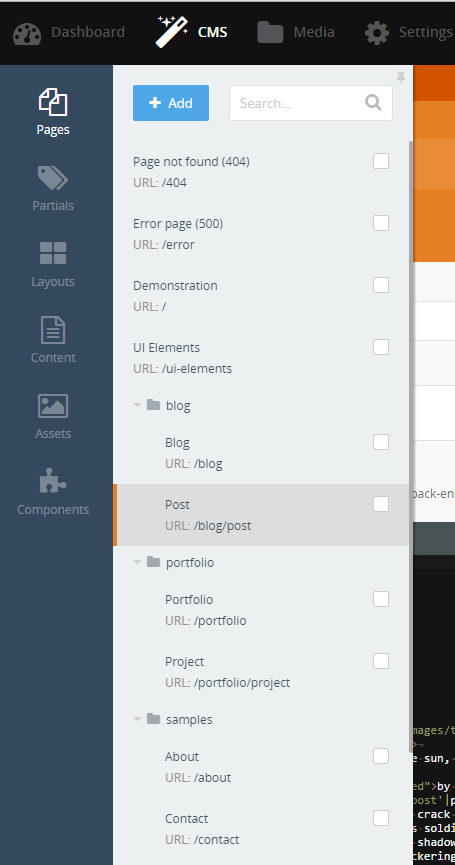Image resolution: width=455 pixels, height=865 pixels.
Task: Tick the checkbox for UI Elements page
Action: tap(381, 347)
